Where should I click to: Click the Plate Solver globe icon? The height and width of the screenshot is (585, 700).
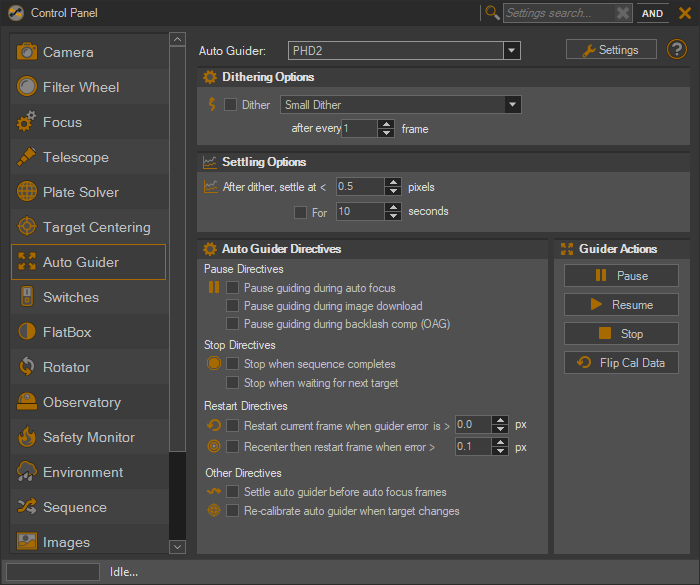click(x=27, y=192)
